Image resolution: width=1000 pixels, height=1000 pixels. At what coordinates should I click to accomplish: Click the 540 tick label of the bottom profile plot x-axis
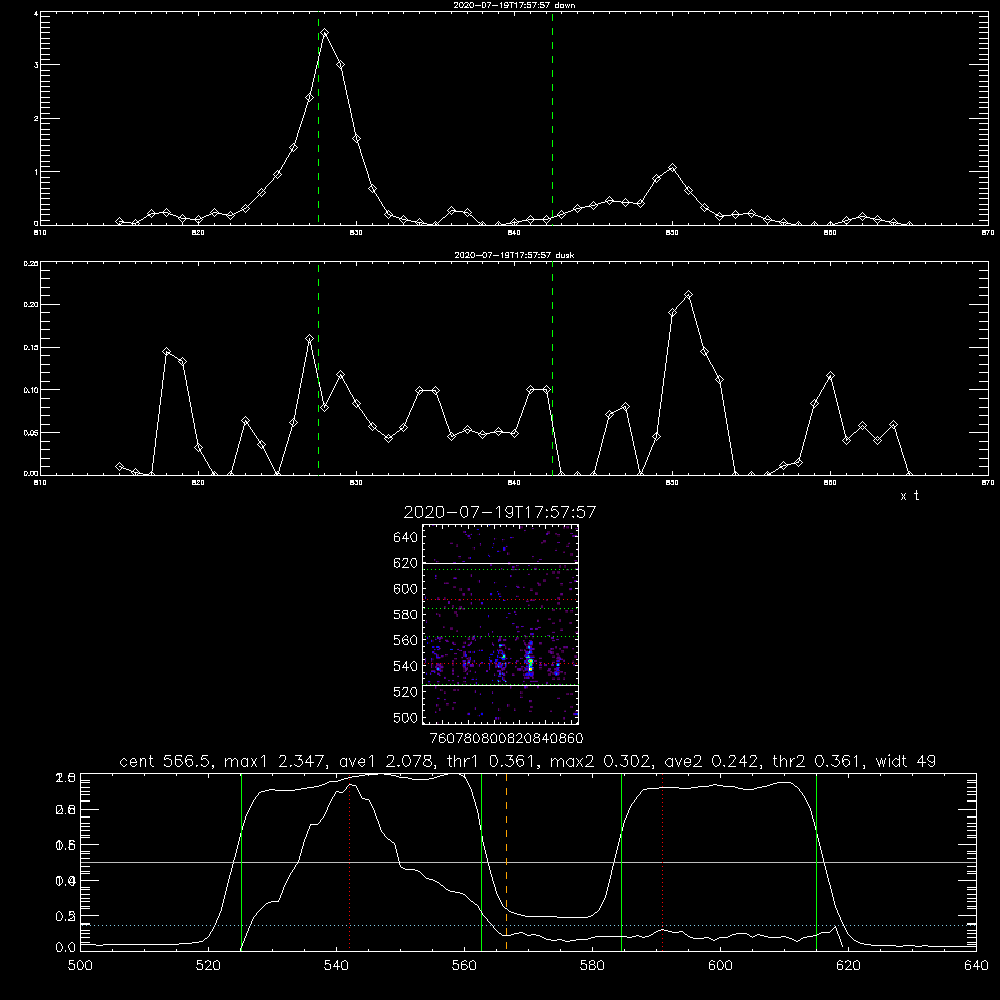point(336,966)
